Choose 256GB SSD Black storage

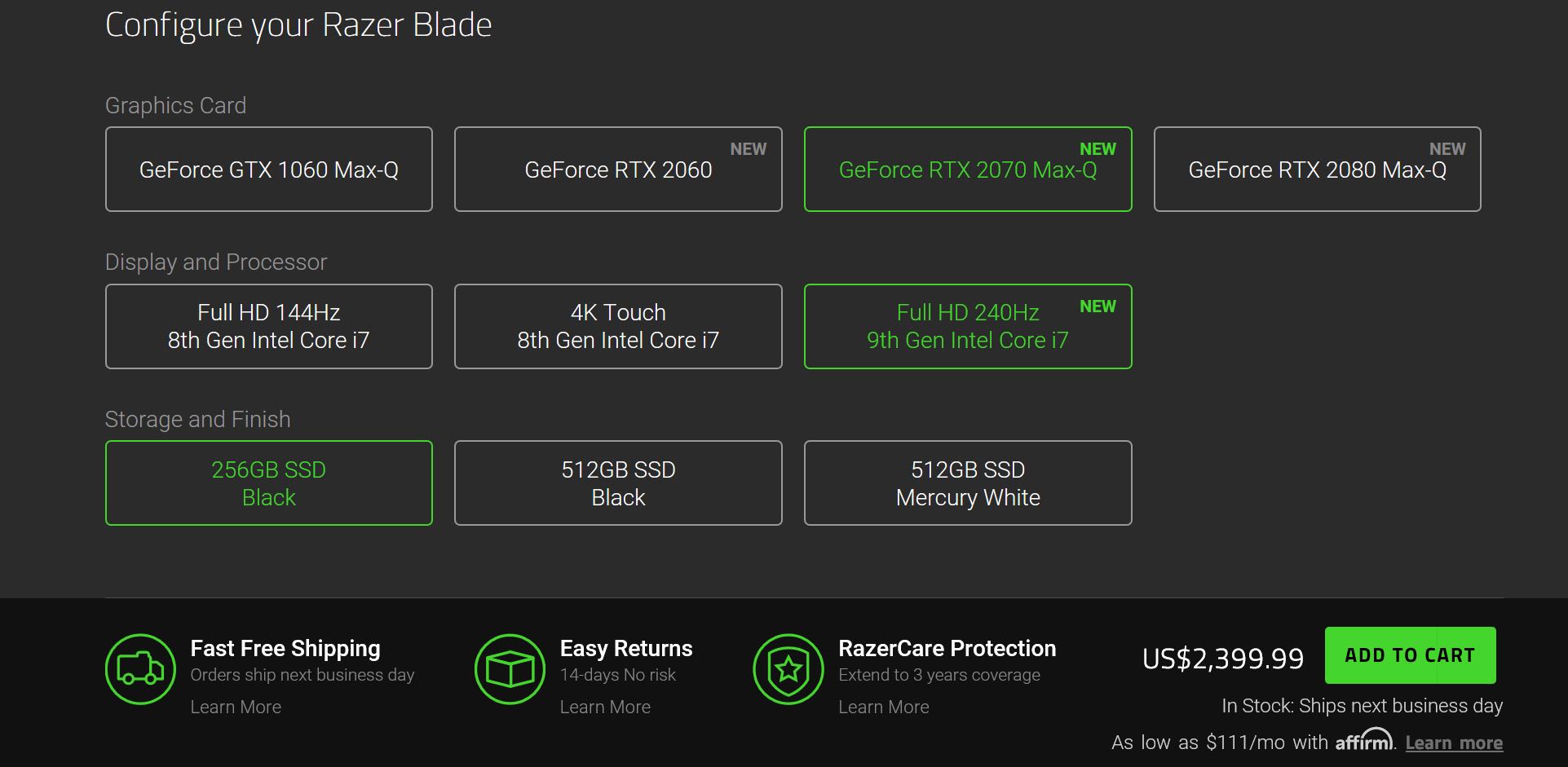(269, 483)
